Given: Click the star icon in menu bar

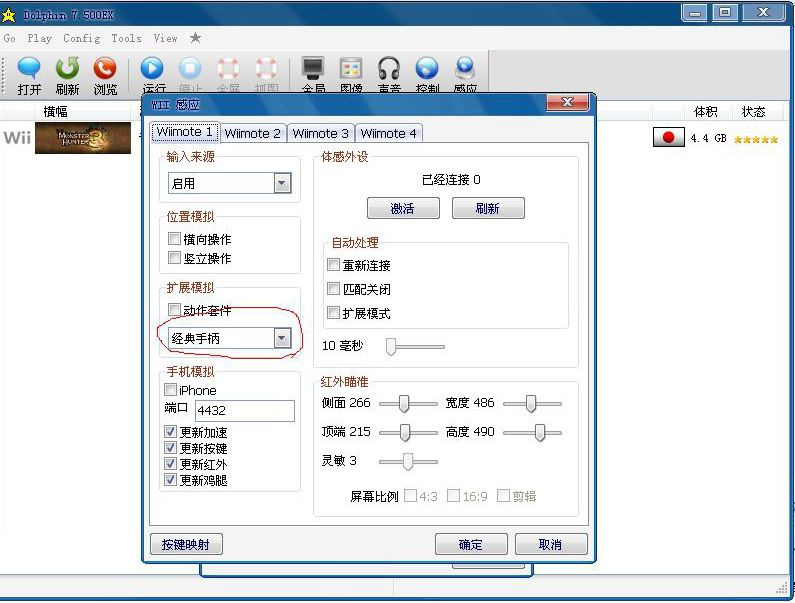Looking at the screenshot, I should pyautogui.click(x=195, y=38).
